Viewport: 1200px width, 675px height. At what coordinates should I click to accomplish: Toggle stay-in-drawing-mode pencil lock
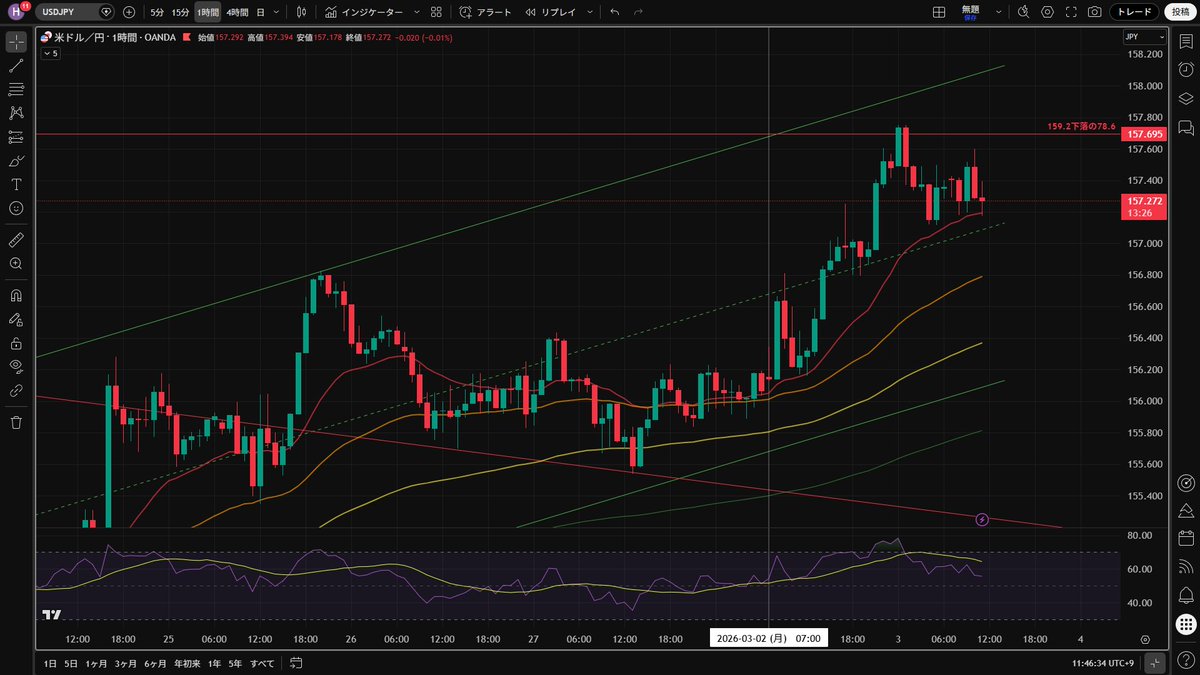pos(16,320)
